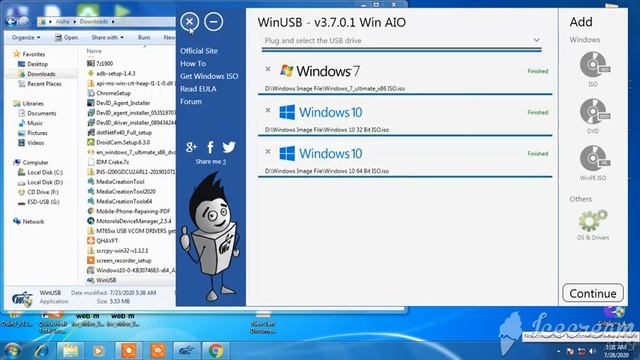Remove the Windows 10 64 Bit entry
The height and width of the screenshot is (360, 640).
coord(268,151)
